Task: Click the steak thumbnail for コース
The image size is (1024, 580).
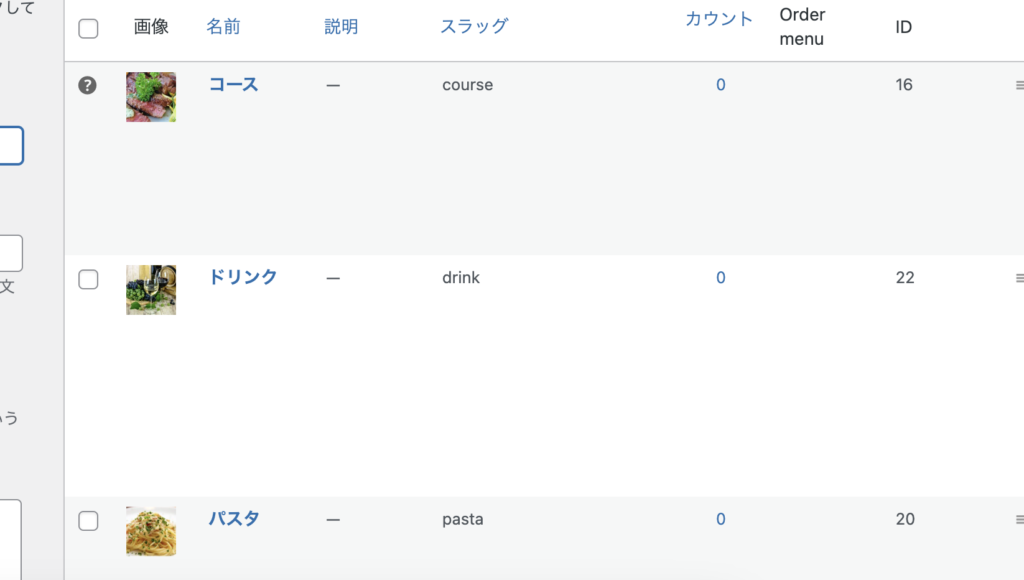Action: click(151, 97)
